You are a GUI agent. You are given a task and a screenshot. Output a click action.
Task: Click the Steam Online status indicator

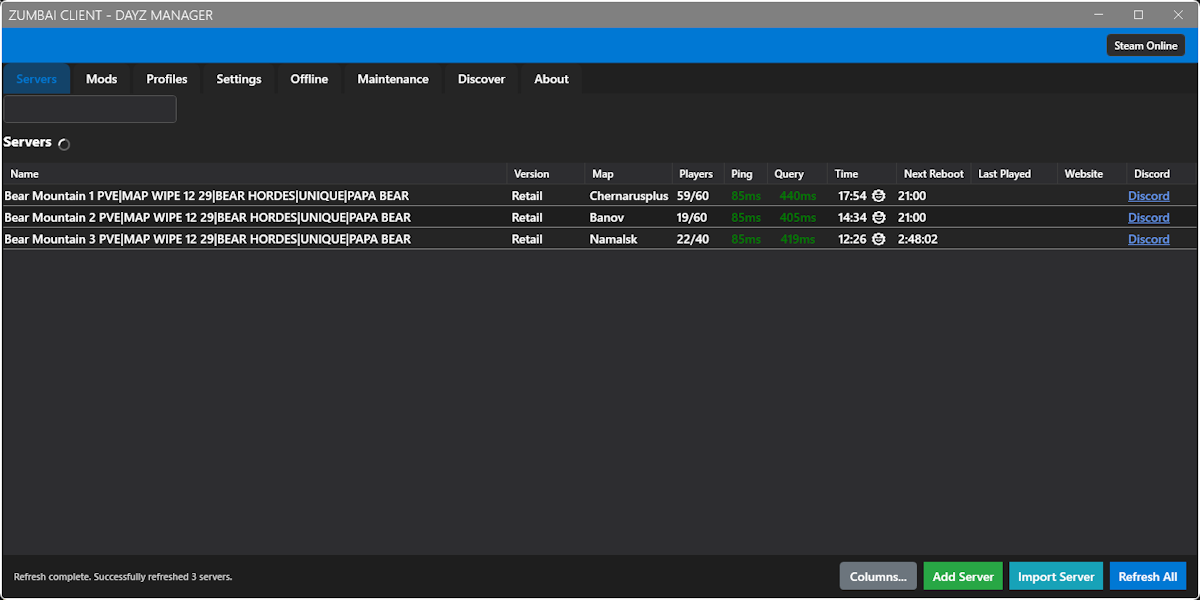click(x=1145, y=44)
